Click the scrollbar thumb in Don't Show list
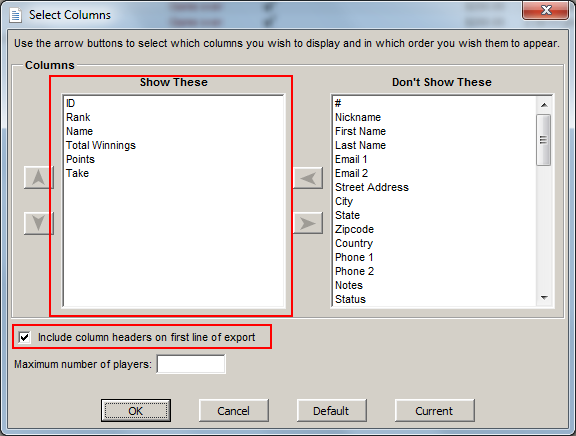 coord(544,140)
